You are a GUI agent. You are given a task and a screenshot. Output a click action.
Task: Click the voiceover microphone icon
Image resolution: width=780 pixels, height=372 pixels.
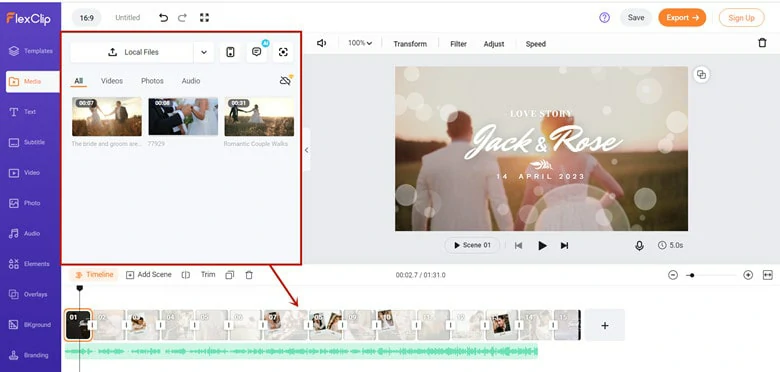point(639,246)
